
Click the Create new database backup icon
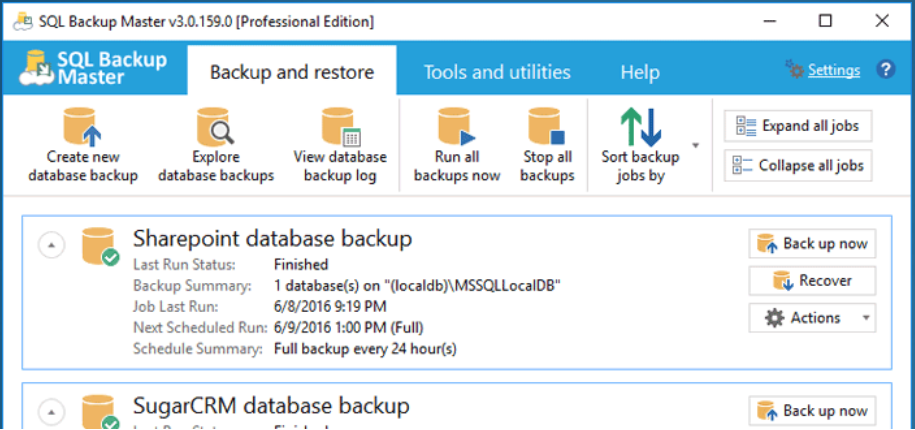pyautogui.click(x=82, y=127)
